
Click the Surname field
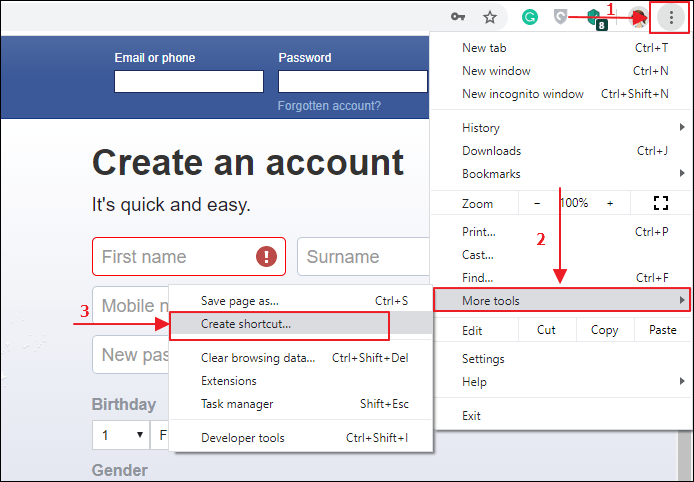[x=363, y=257]
